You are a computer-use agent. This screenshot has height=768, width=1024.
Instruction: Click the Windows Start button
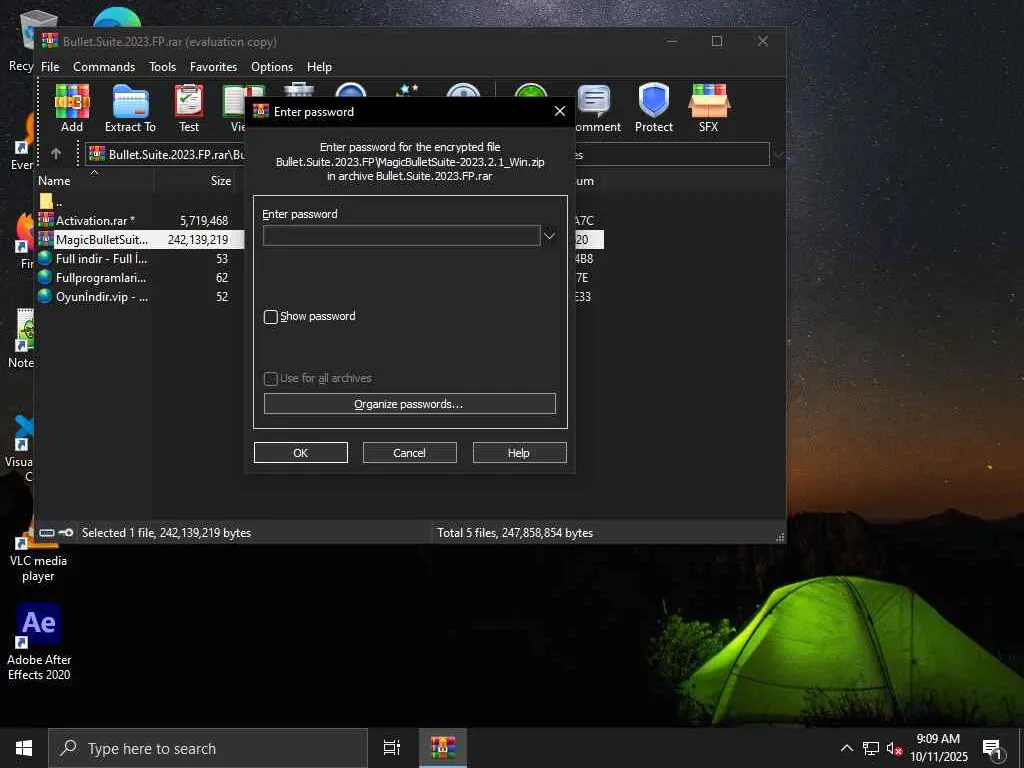24,748
